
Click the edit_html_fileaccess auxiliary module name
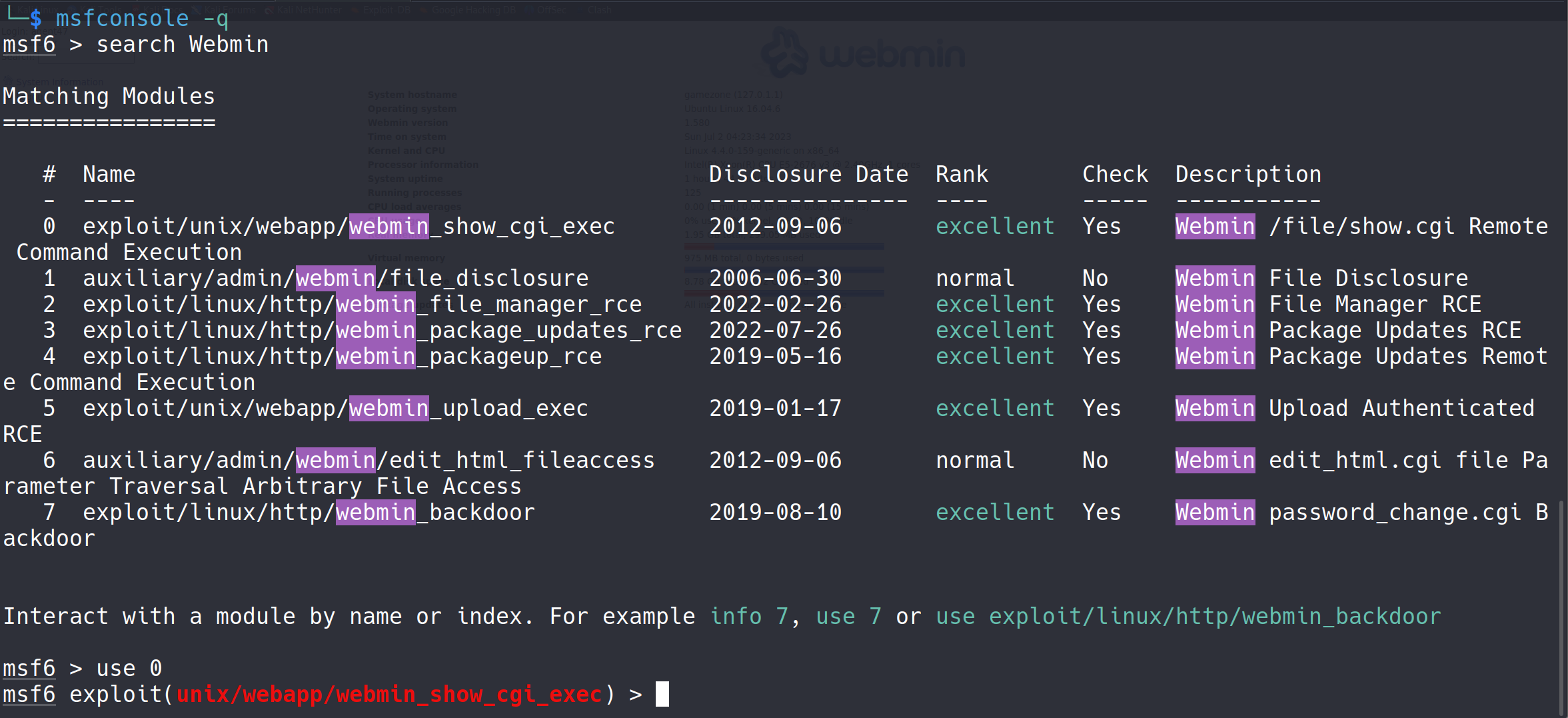pos(369,461)
